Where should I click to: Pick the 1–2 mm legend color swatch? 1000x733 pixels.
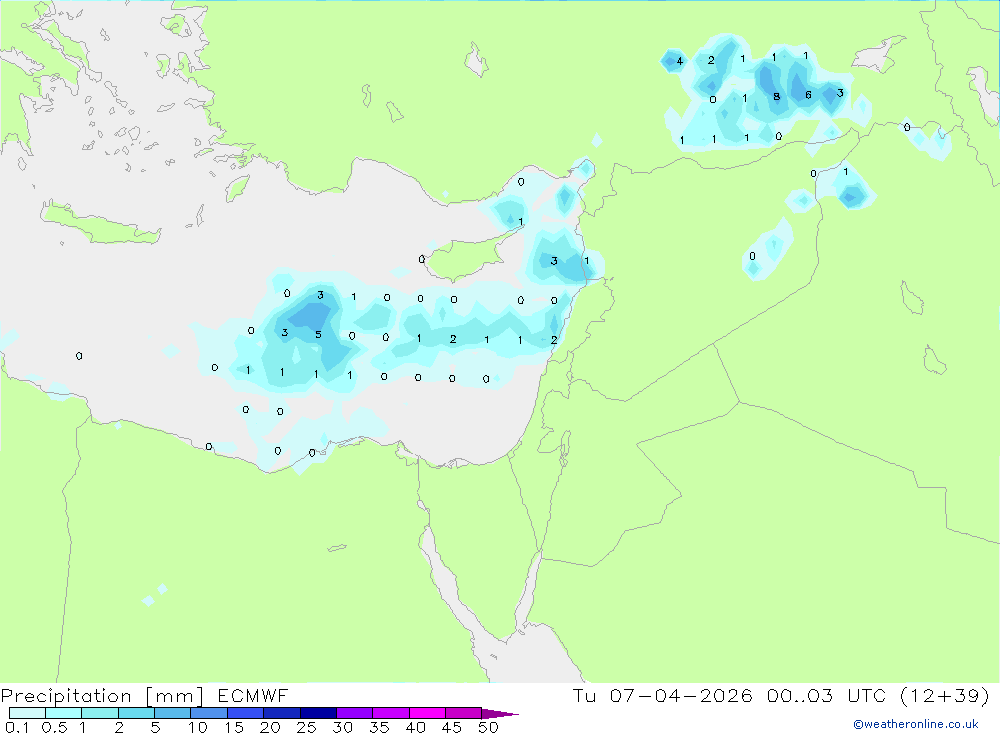[x=100, y=713]
